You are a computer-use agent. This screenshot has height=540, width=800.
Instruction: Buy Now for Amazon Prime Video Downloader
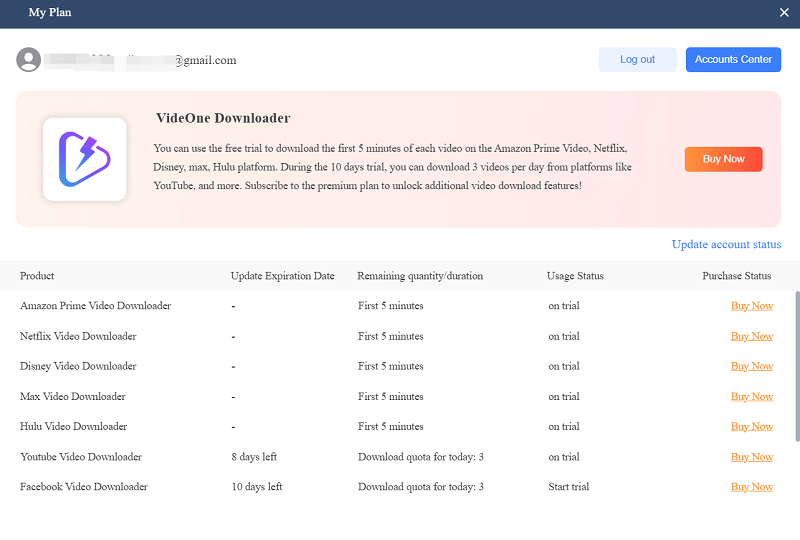click(751, 306)
